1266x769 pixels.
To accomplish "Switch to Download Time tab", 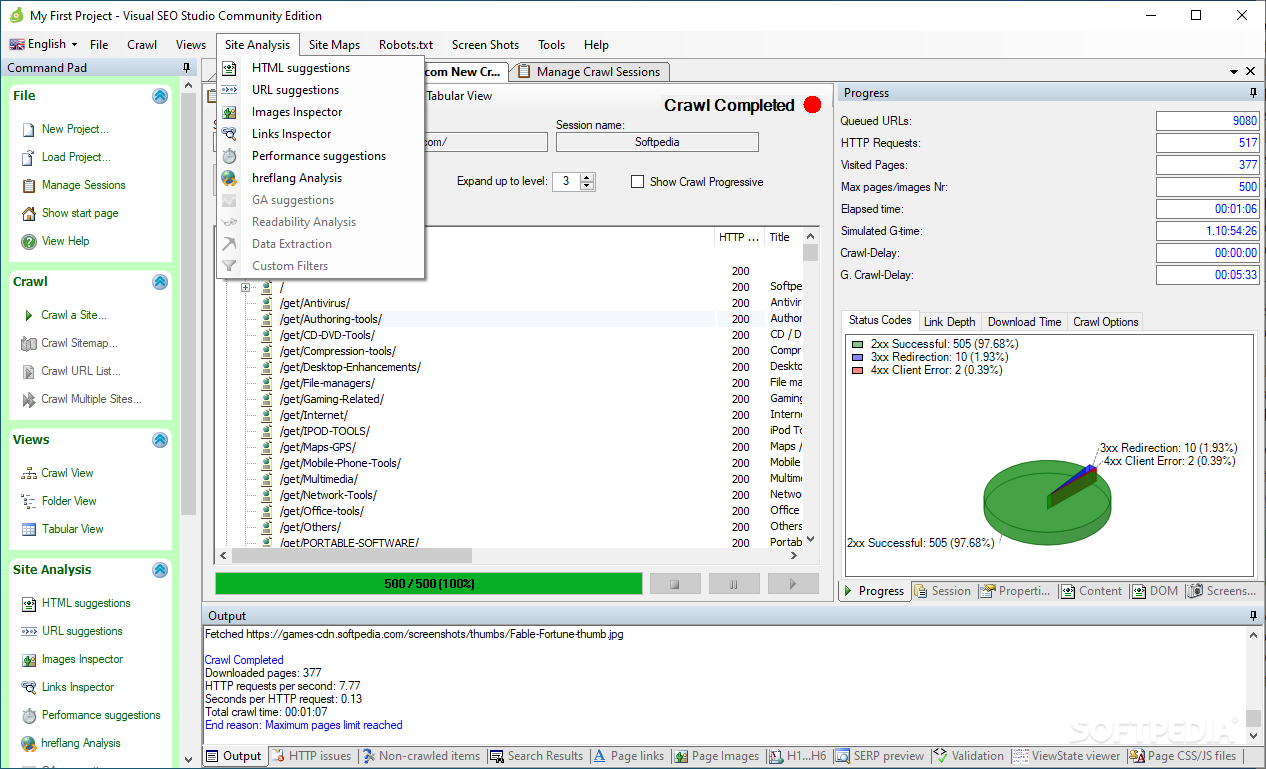I will point(1024,321).
